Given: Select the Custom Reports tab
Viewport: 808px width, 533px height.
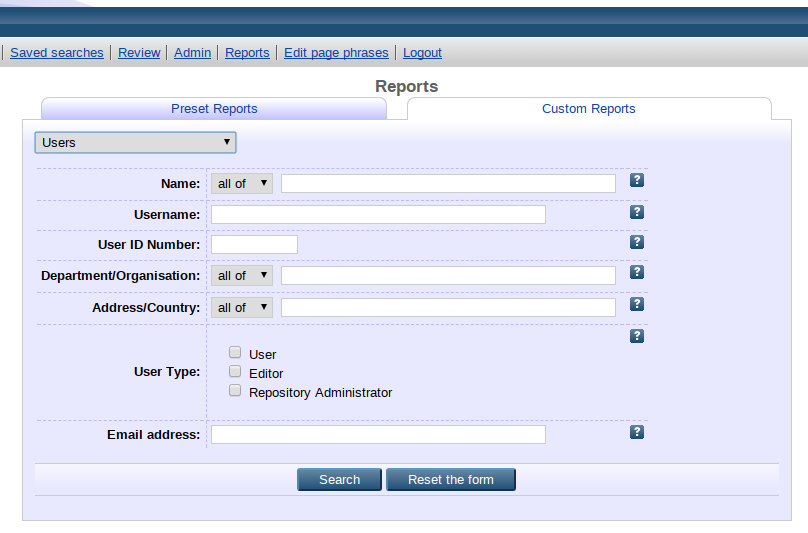Looking at the screenshot, I should [x=588, y=109].
